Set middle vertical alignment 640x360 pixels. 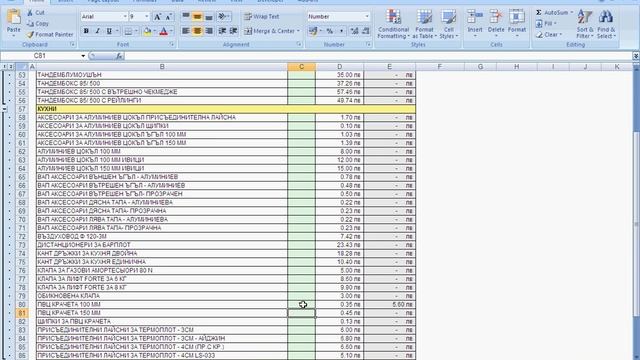pos(197,17)
